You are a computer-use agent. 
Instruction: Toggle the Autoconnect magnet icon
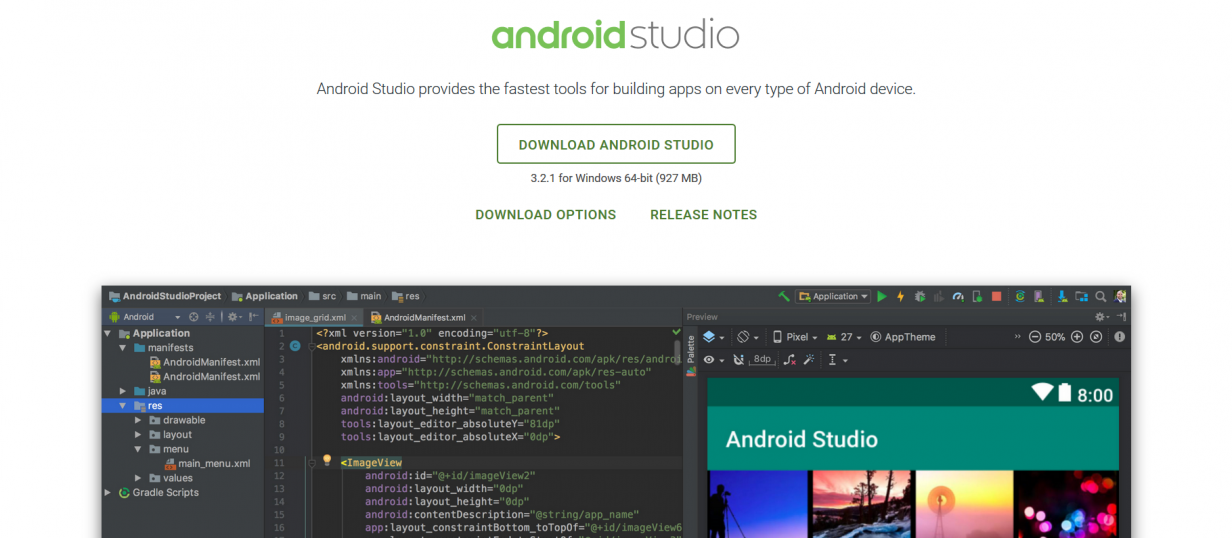[x=738, y=360]
